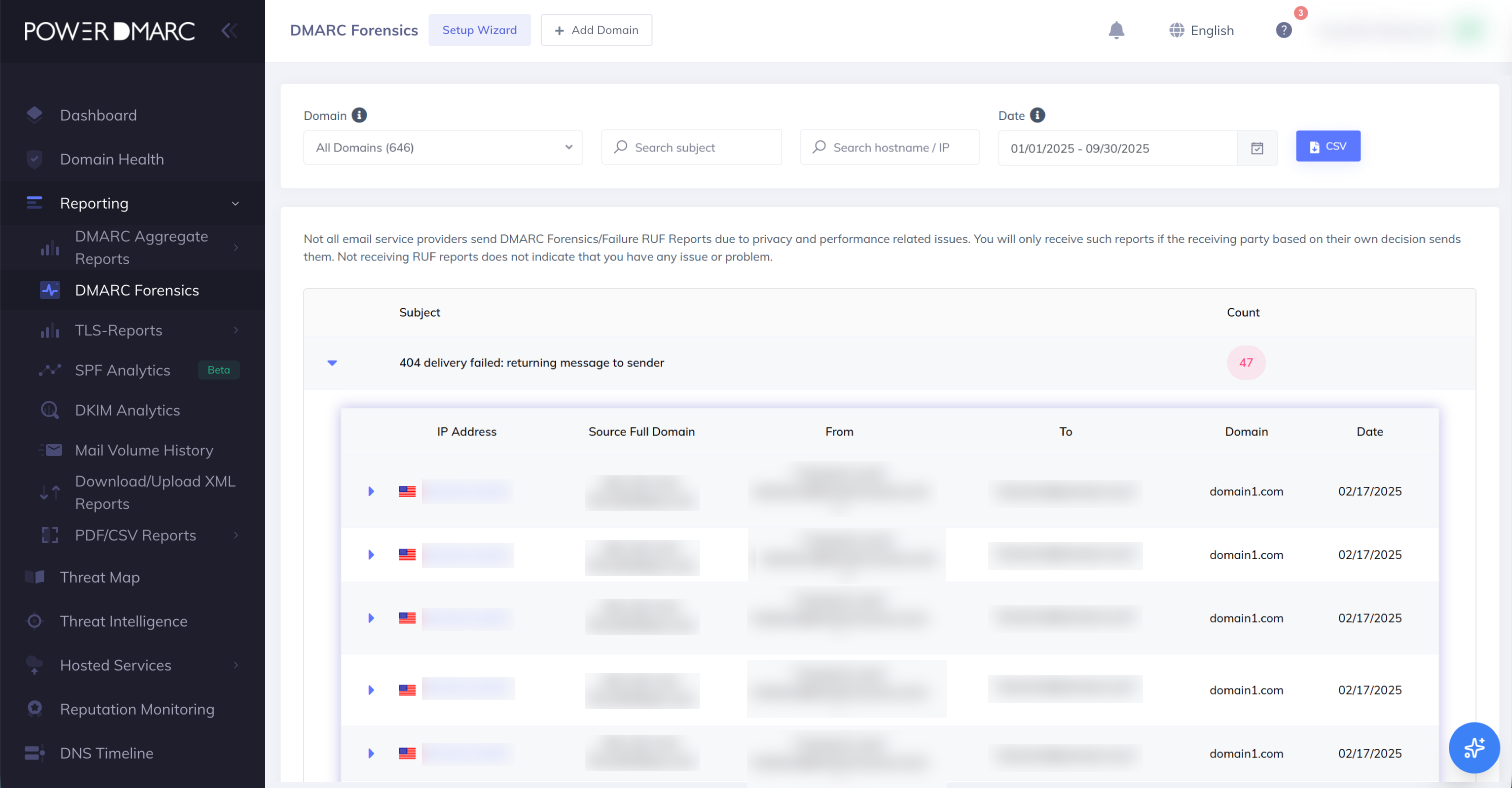The width and height of the screenshot is (1512, 788).
Task: Click the Source Full Domain column header
Action: 642,432
